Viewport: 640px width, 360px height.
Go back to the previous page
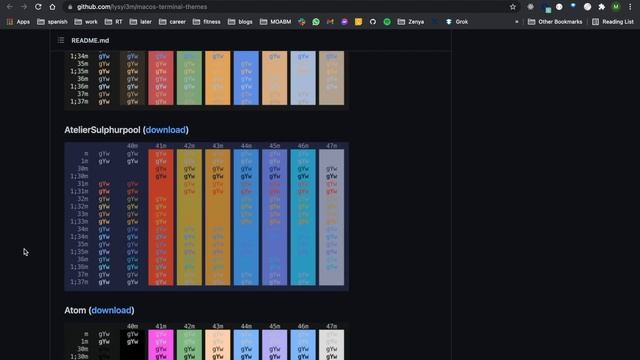[9, 7]
